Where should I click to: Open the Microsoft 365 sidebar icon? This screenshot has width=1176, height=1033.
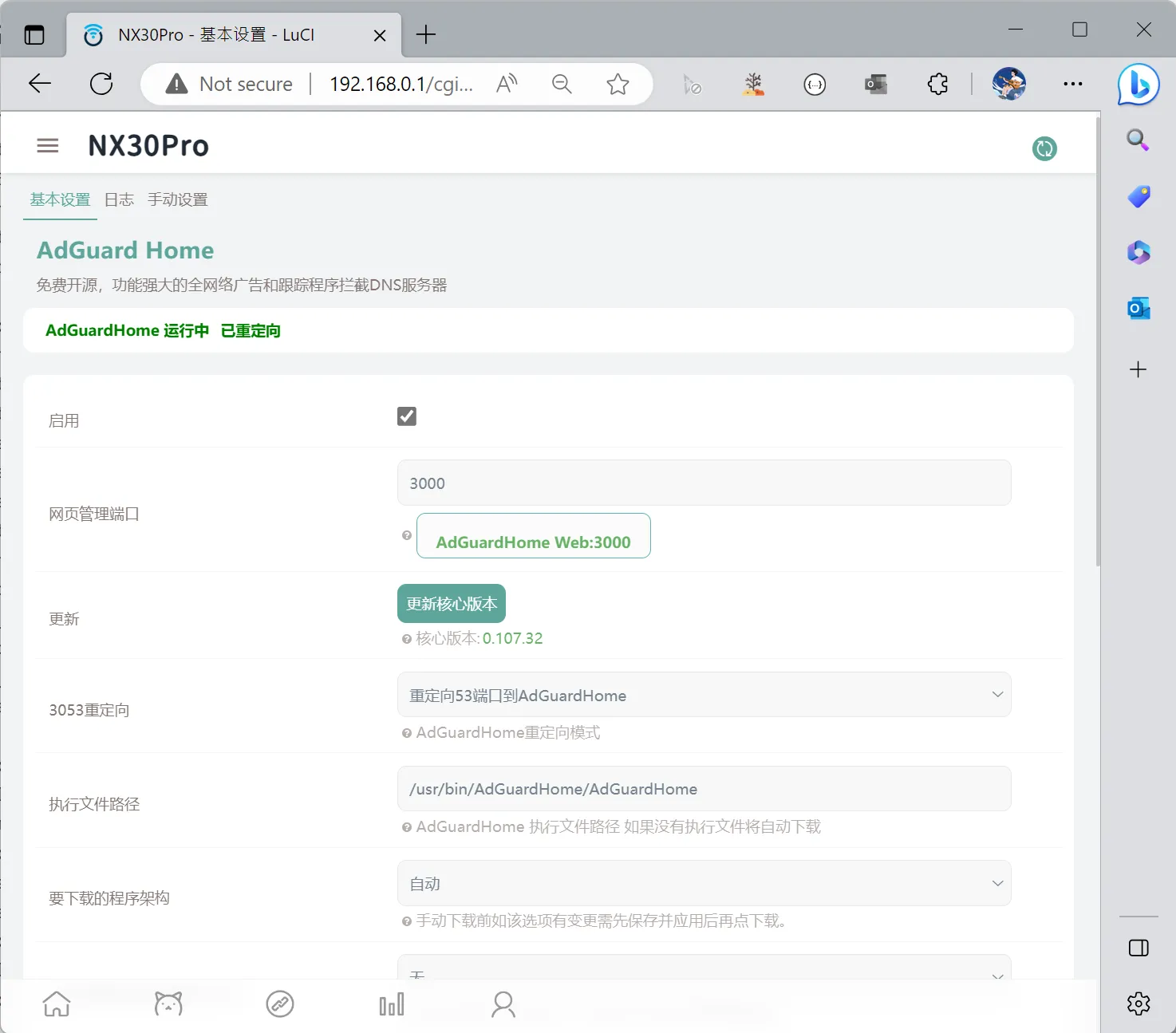(1139, 252)
